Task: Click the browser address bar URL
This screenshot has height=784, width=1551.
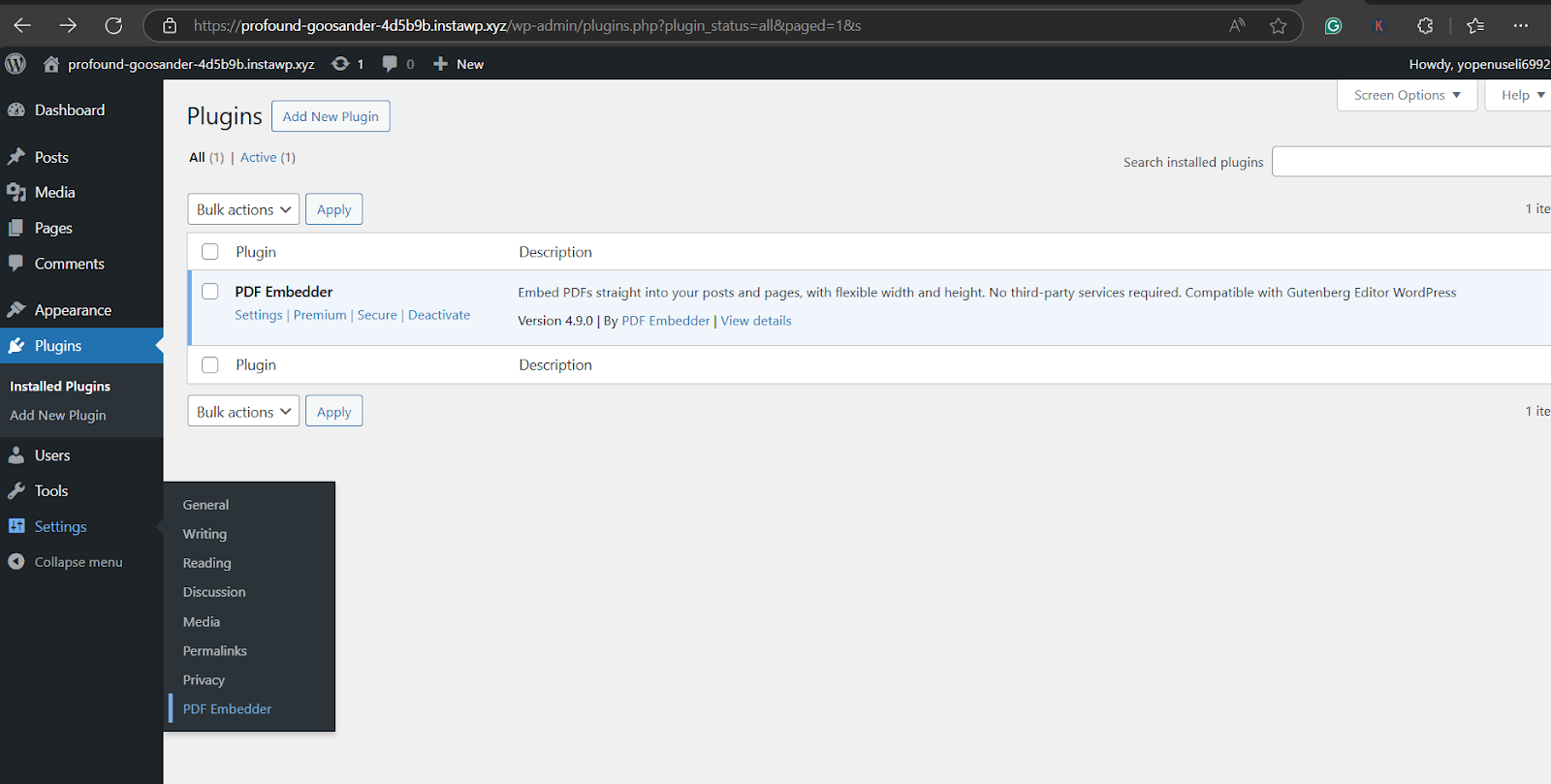Action: [527, 26]
